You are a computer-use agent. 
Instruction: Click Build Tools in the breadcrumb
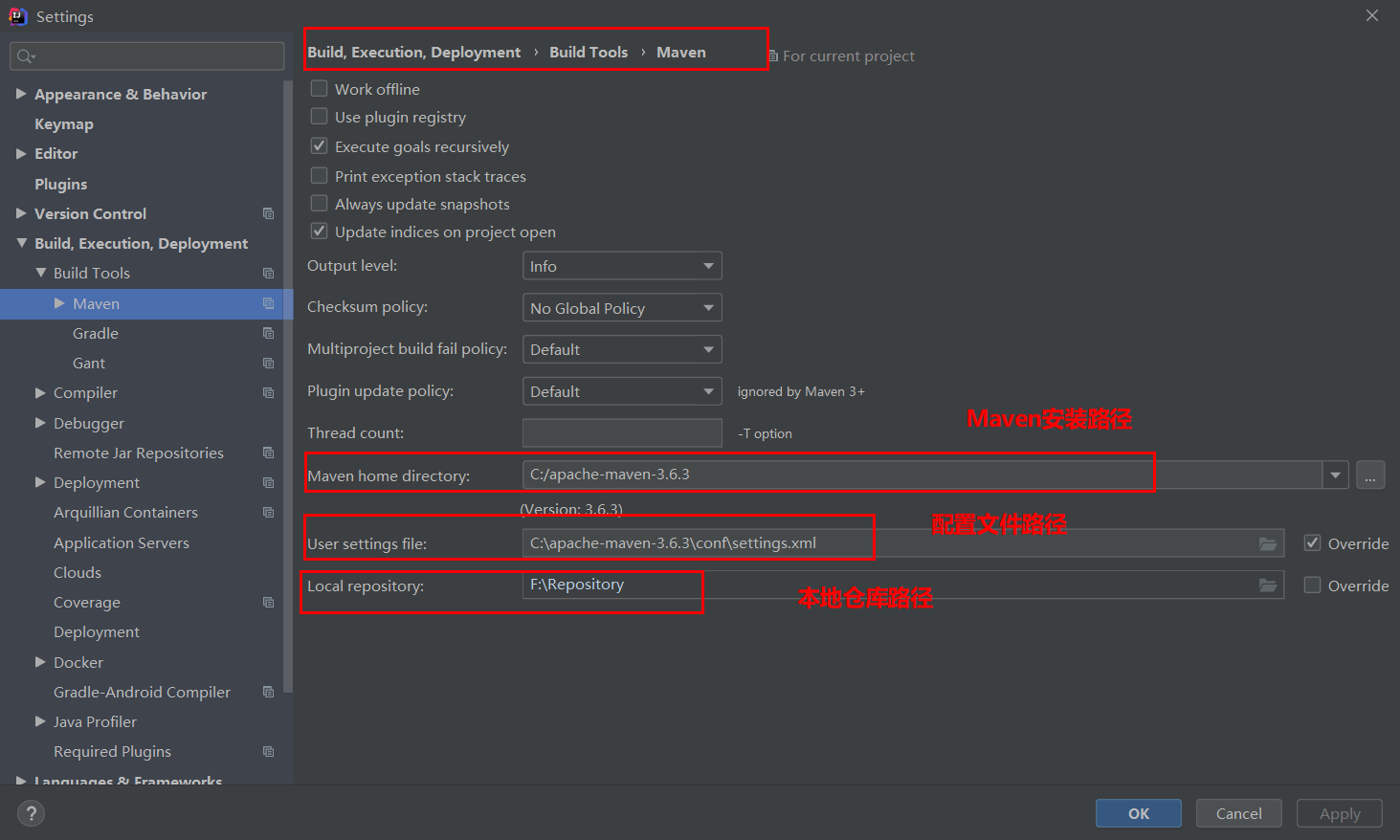(589, 52)
